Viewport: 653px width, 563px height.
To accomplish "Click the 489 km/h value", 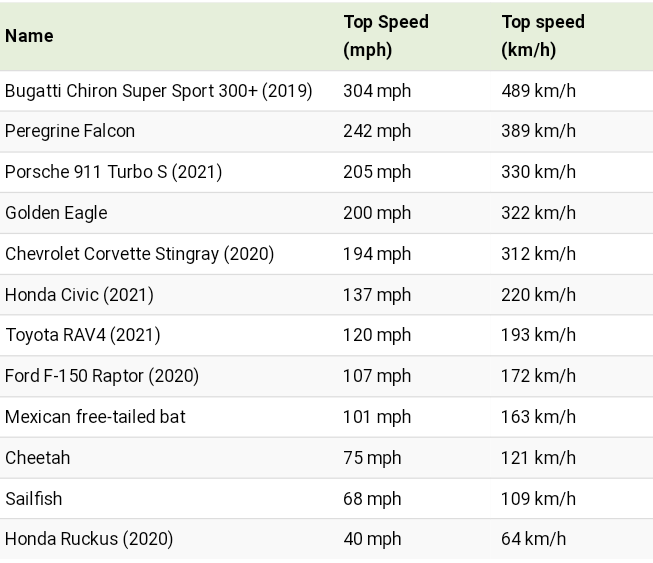I will coord(538,91).
